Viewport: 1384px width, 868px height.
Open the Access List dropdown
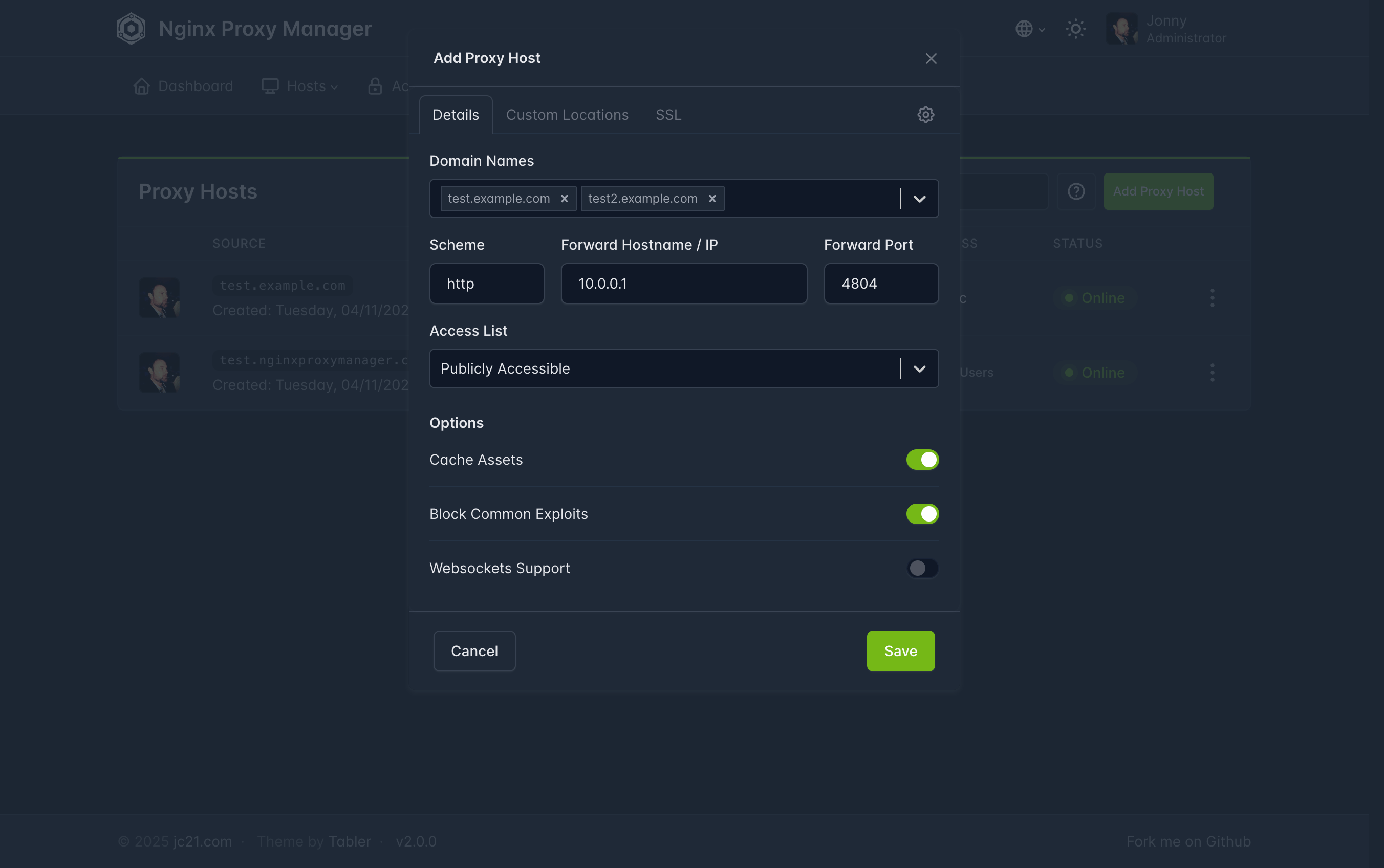[919, 368]
